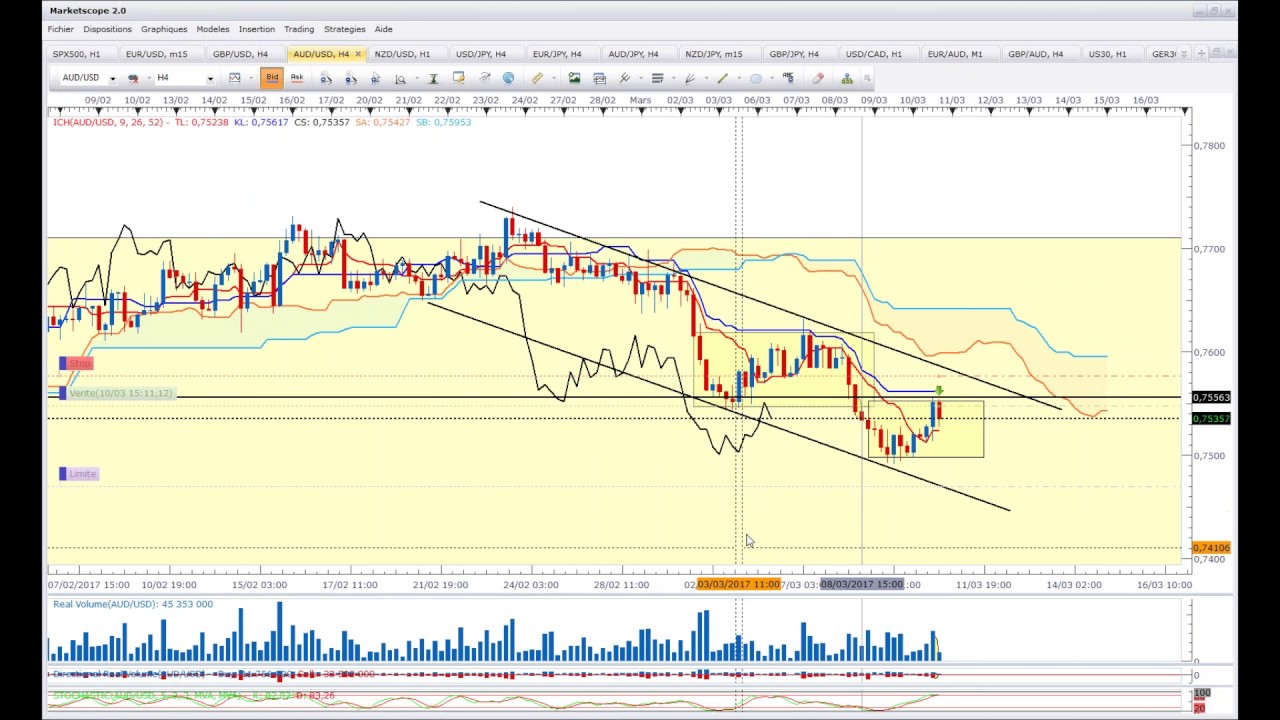Click the zoom magnifier tool icon
This screenshot has height=720, width=1280.
tap(400, 78)
